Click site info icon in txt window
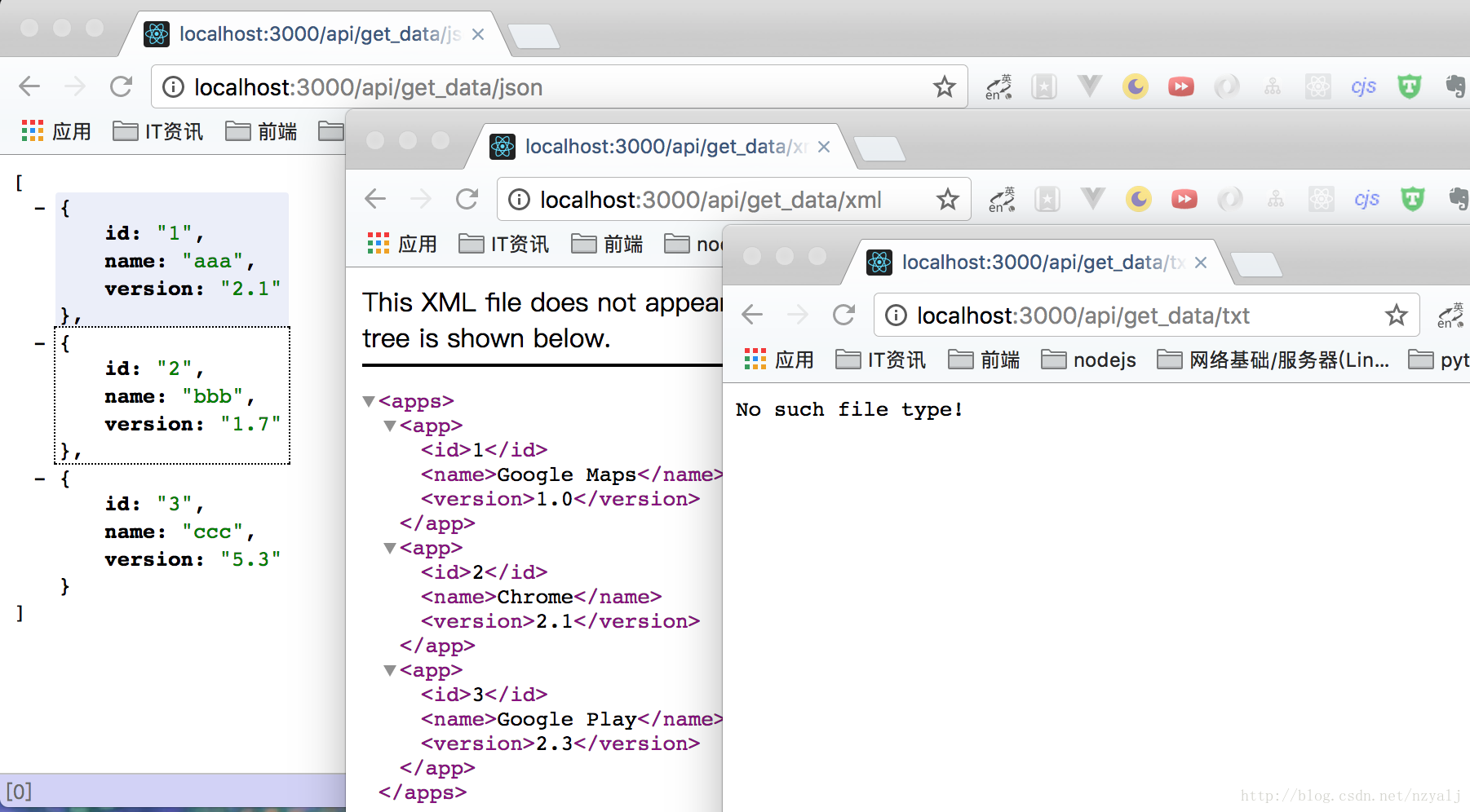Viewport: 1470px width, 812px height. [896, 316]
